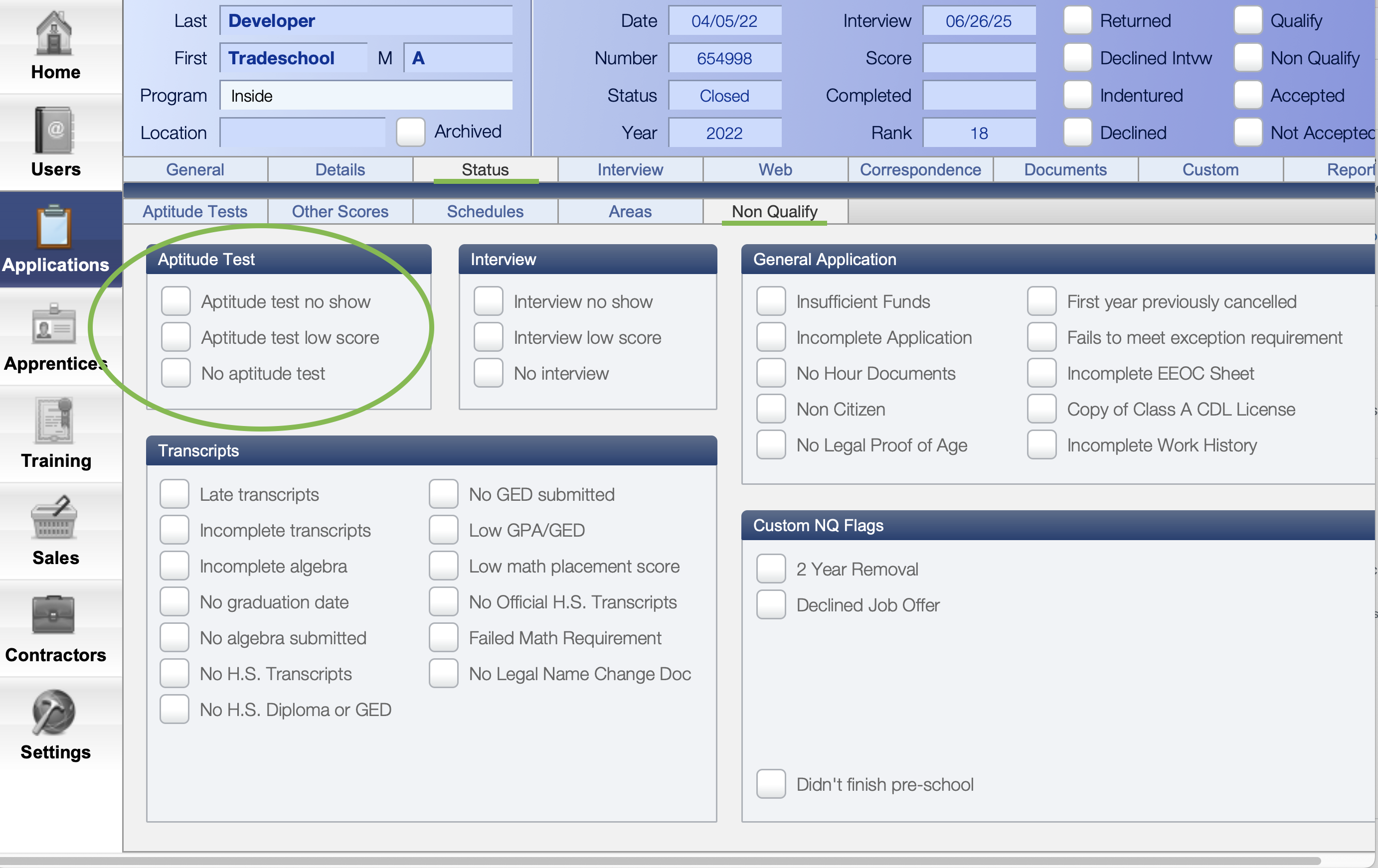
Task: Select the Non Qualify subtab
Action: (775, 212)
